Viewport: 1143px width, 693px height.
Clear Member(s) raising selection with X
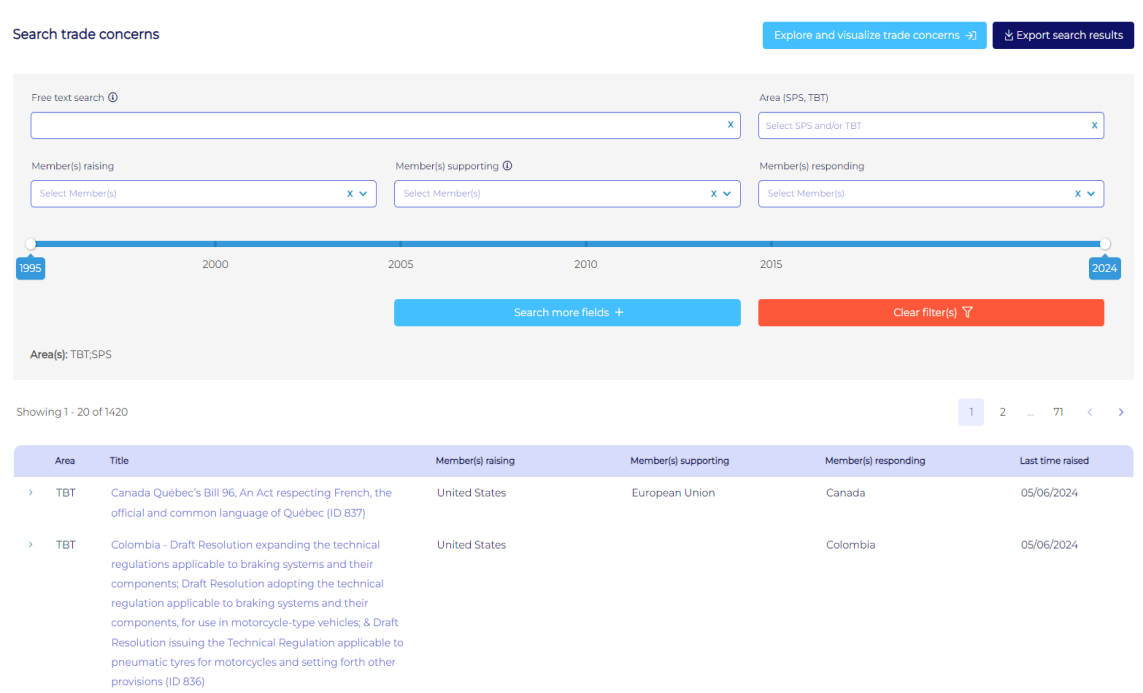[350, 194]
